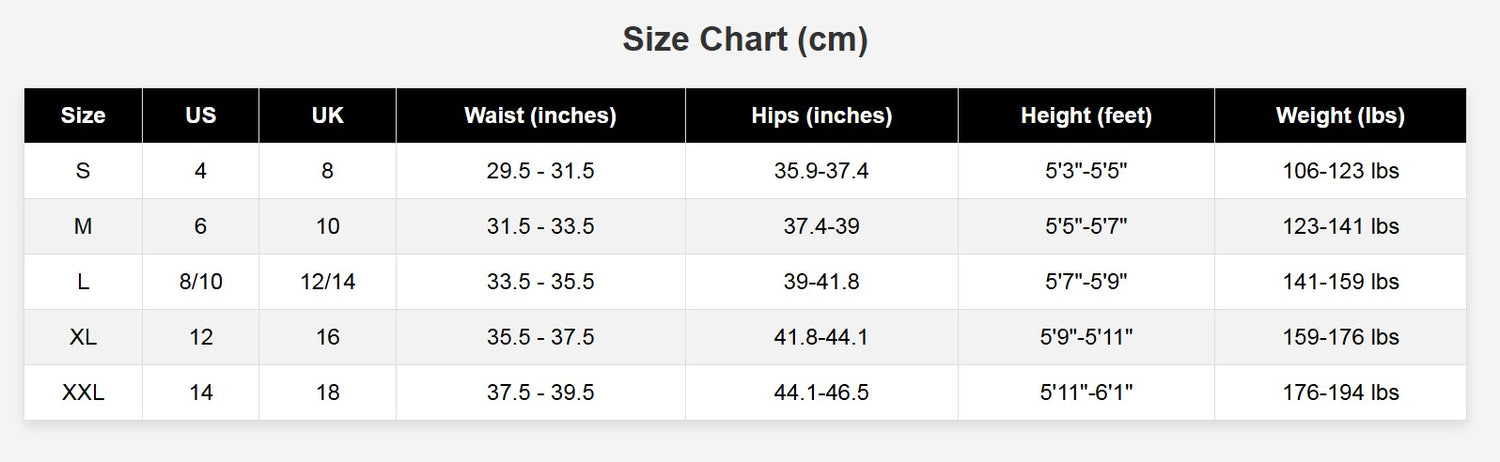Image resolution: width=1500 pixels, height=462 pixels.
Task: Select waist value 37.5 - 39.5
Action: point(540,393)
